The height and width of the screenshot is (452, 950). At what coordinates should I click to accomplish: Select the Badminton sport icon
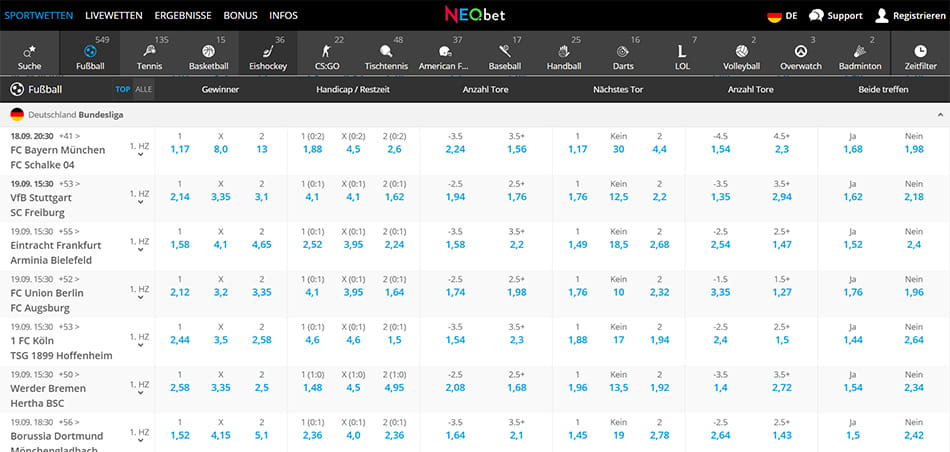(x=860, y=51)
